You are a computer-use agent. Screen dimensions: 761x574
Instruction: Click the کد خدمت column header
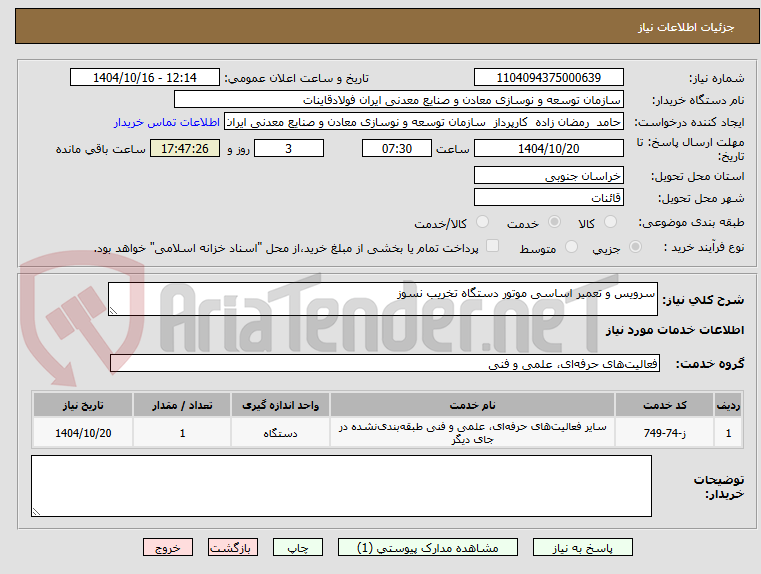pyautogui.click(x=664, y=405)
